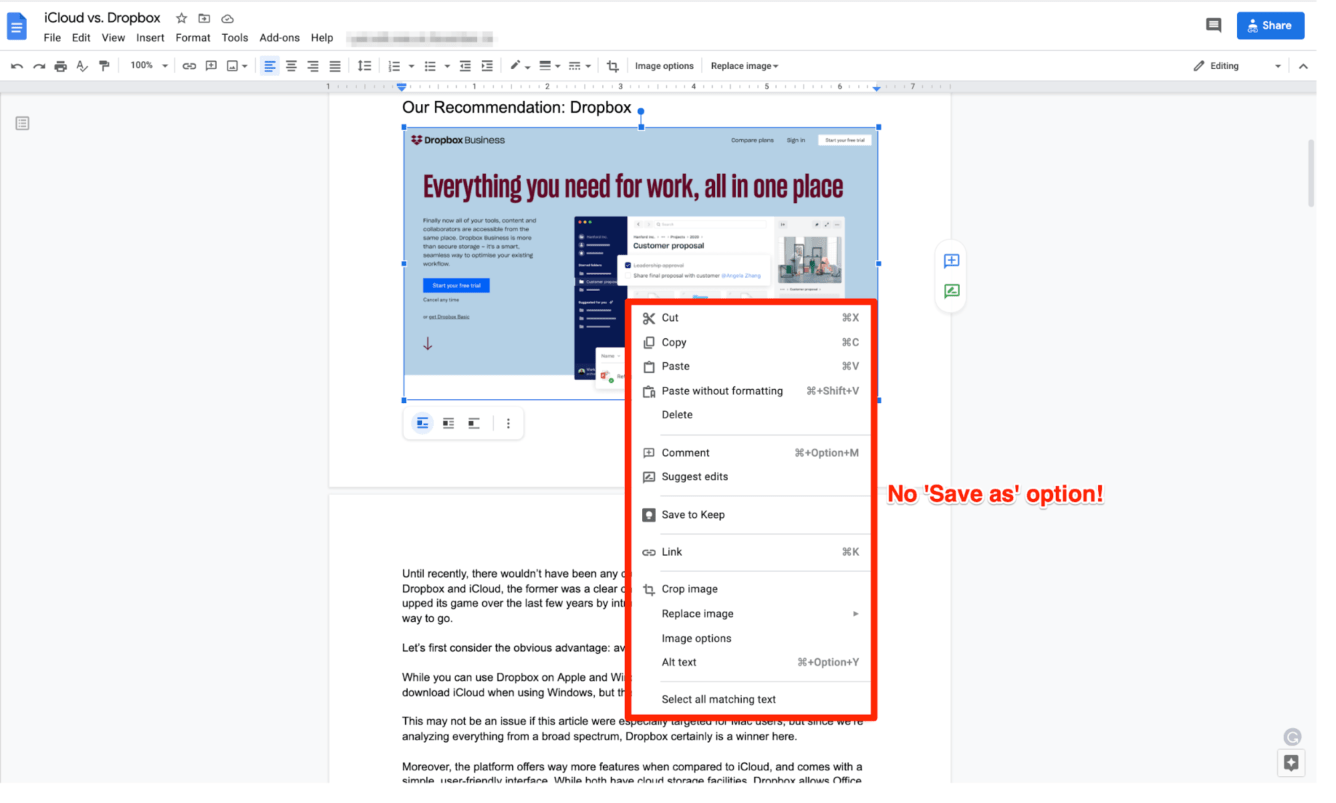Insert a comment using the toolbar icon

[x=211, y=65]
